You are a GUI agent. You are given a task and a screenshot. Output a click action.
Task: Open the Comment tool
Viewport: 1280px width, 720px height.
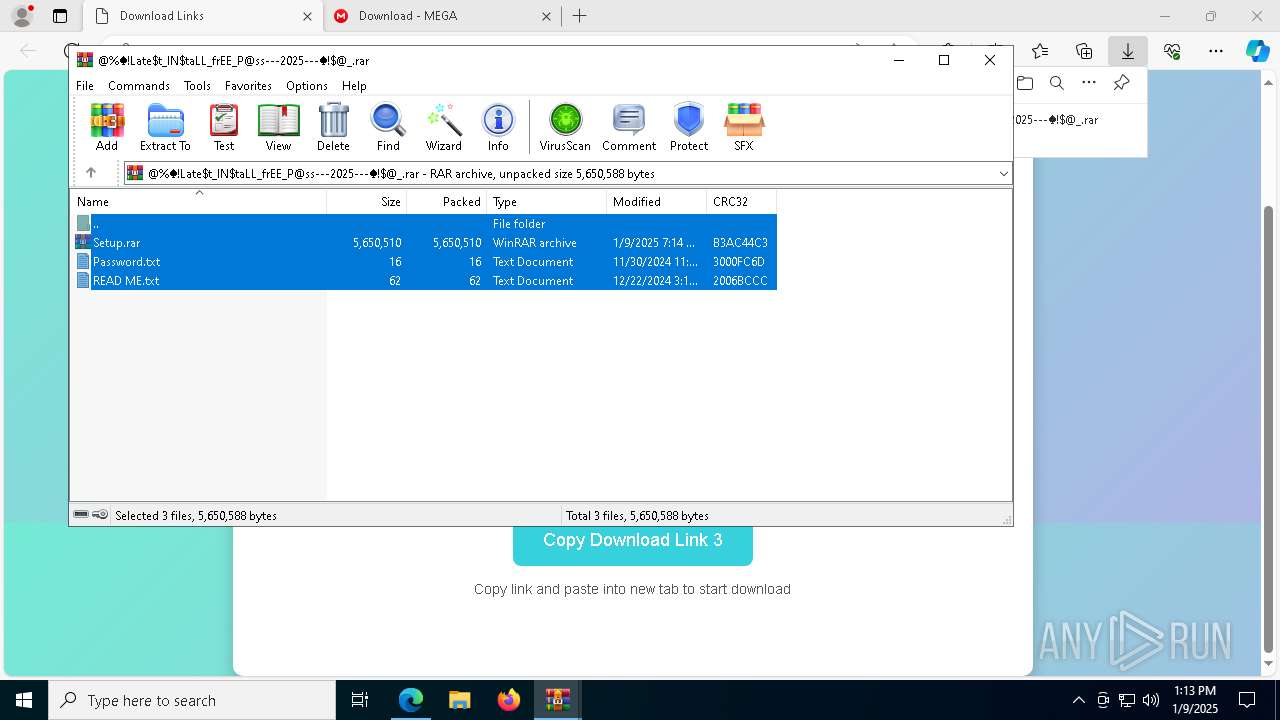[629, 127]
